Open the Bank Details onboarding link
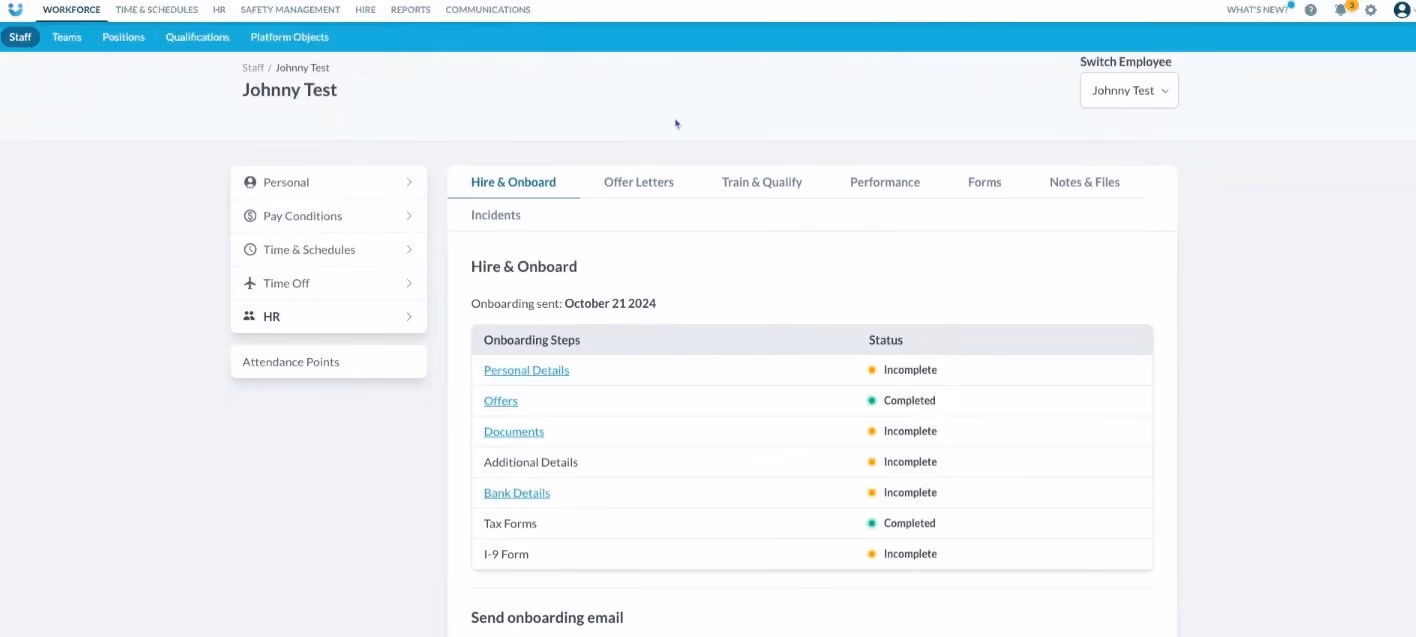Screen dimensions: 1416x637 pyautogui.click(x=517, y=493)
